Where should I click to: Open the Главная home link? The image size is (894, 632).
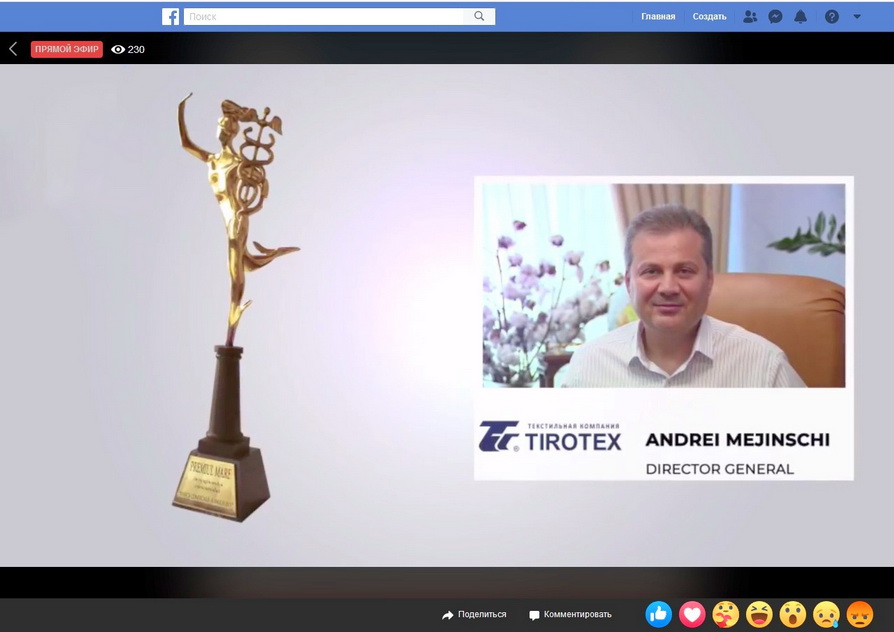(x=658, y=17)
